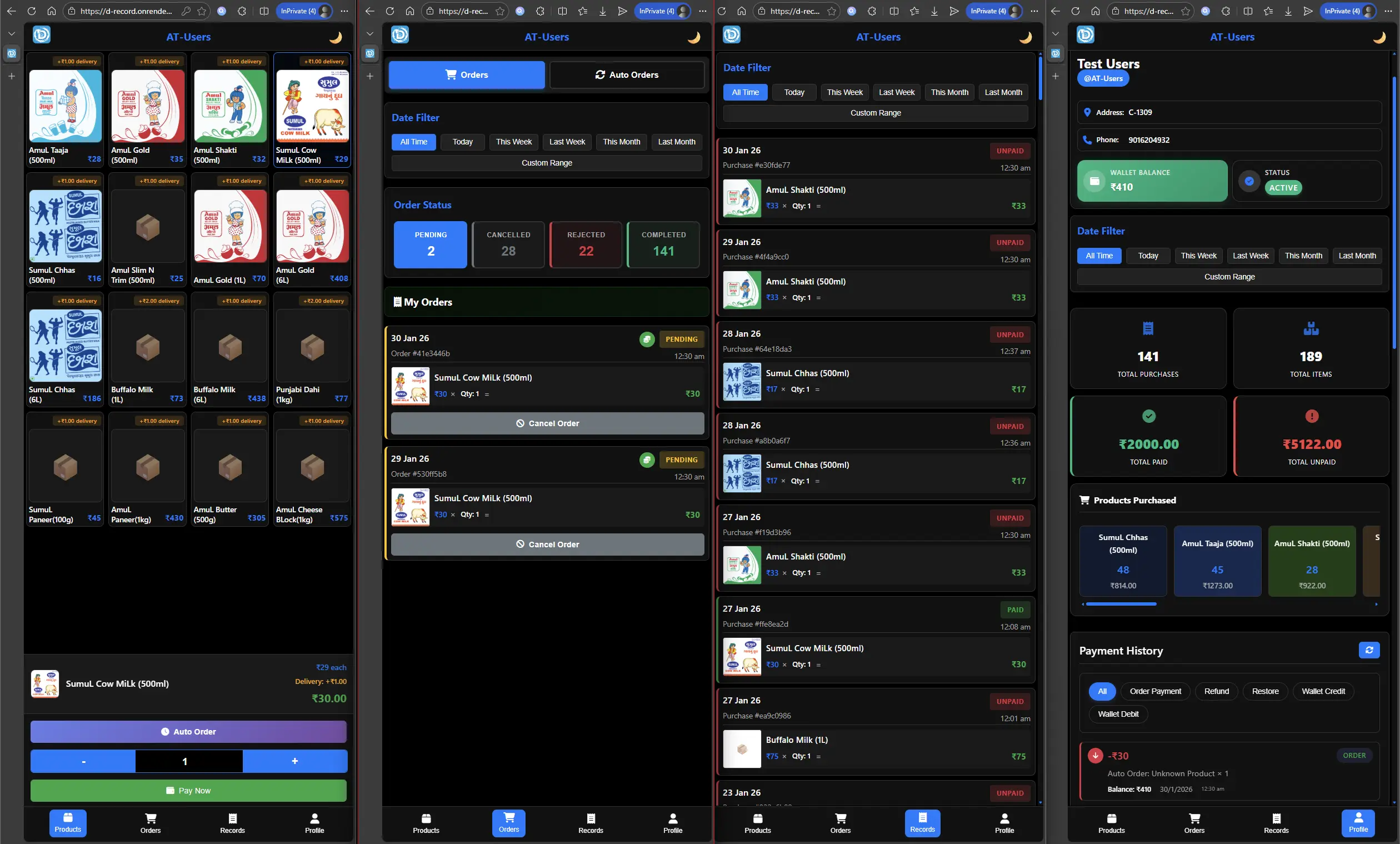
Task: Click downloads icon in Records browser toolbar
Action: [x=934, y=11]
